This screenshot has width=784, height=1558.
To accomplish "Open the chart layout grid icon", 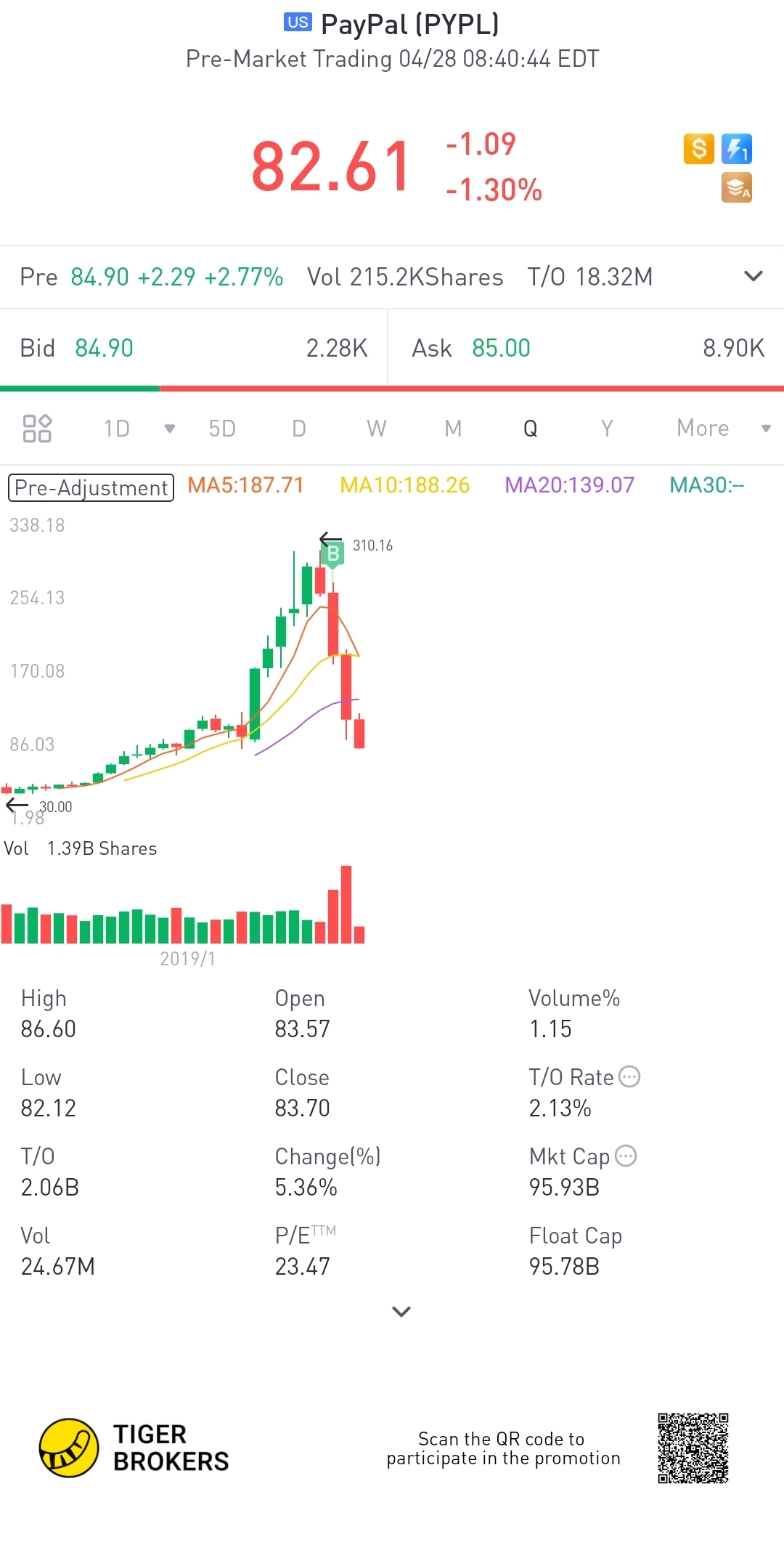I will (x=37, y=429).
